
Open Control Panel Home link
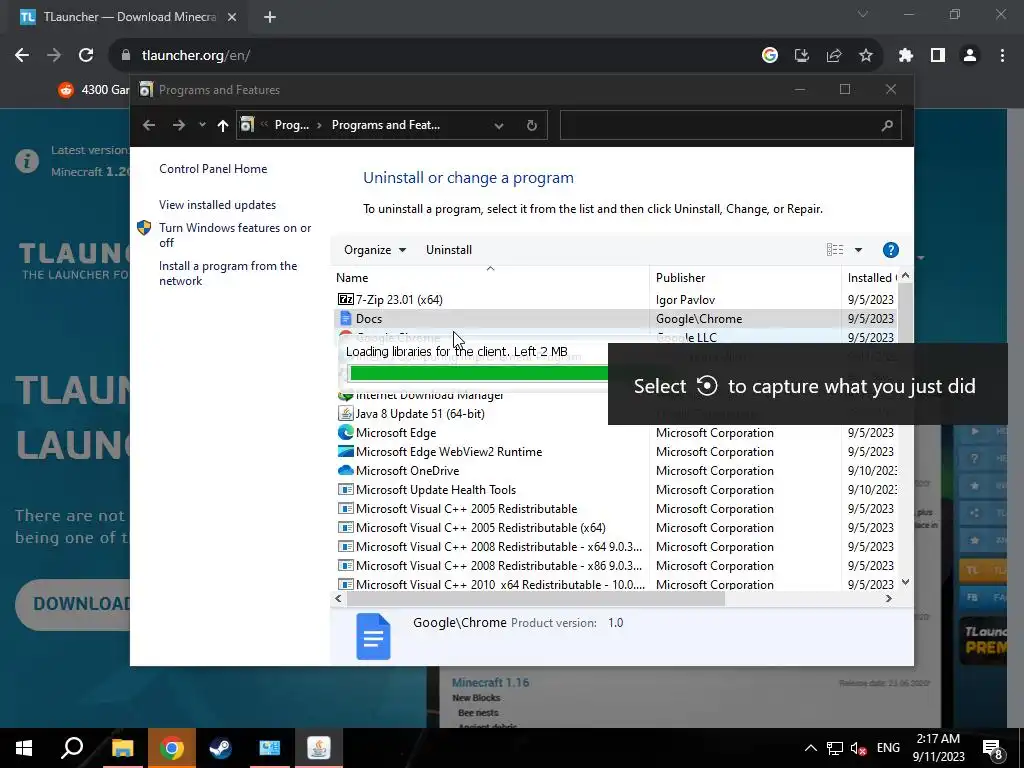pyautogui.click(x=213, y=169)
